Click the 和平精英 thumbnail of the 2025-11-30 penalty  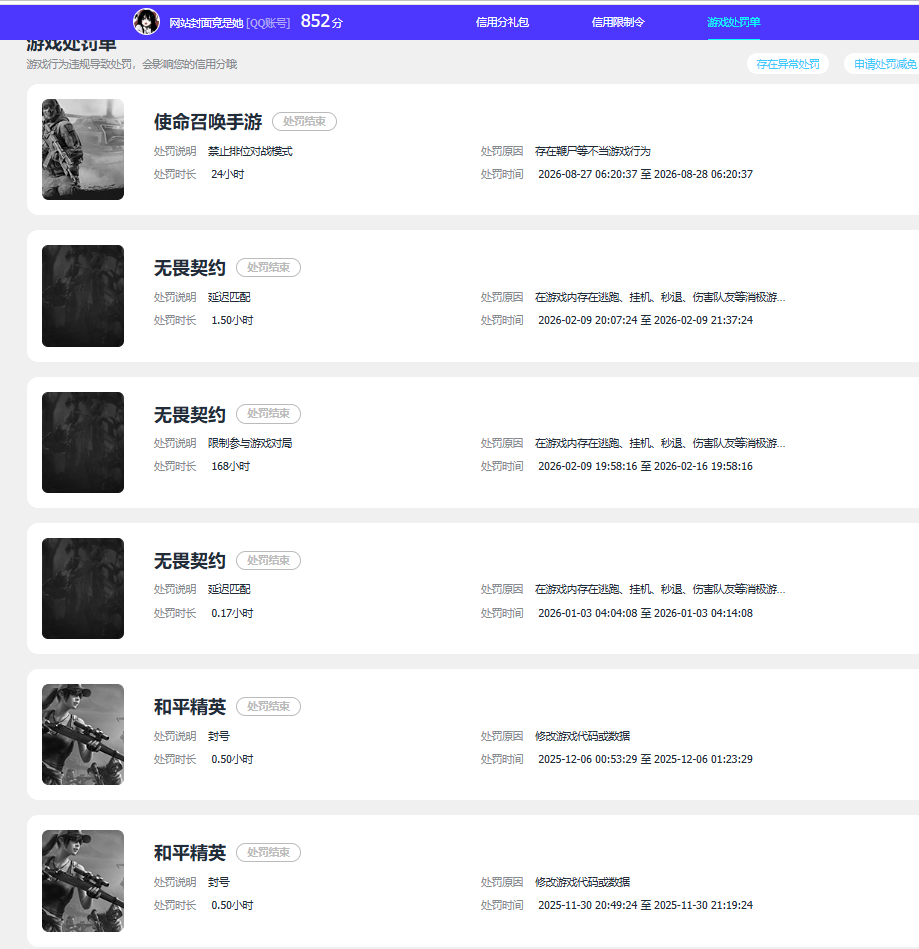83,881
